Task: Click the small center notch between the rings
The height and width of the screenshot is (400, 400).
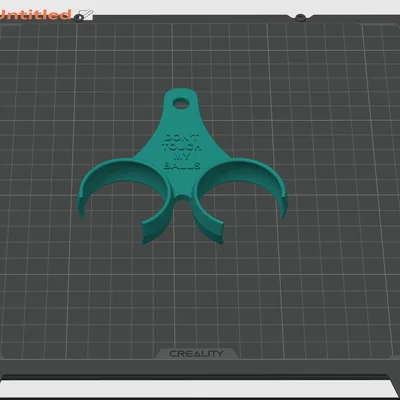Action: click(x=182, y=197)
